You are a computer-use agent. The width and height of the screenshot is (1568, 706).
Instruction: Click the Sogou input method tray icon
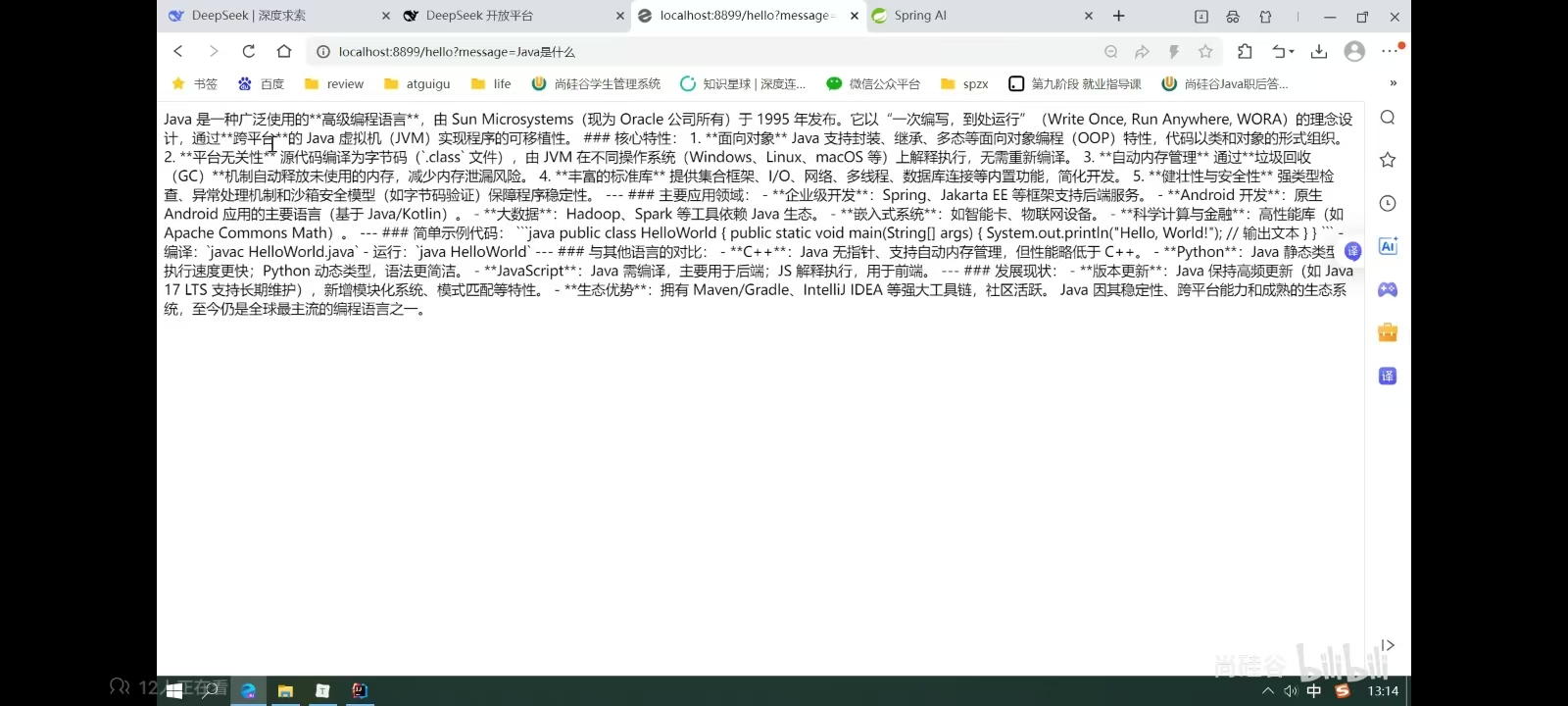pyautogui.click(x=1343, y=691)
